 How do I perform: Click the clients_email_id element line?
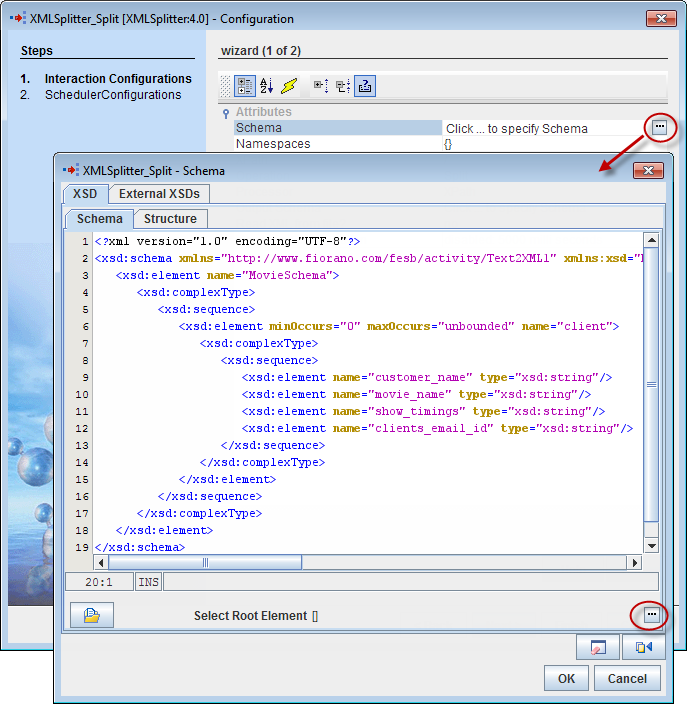437,428
